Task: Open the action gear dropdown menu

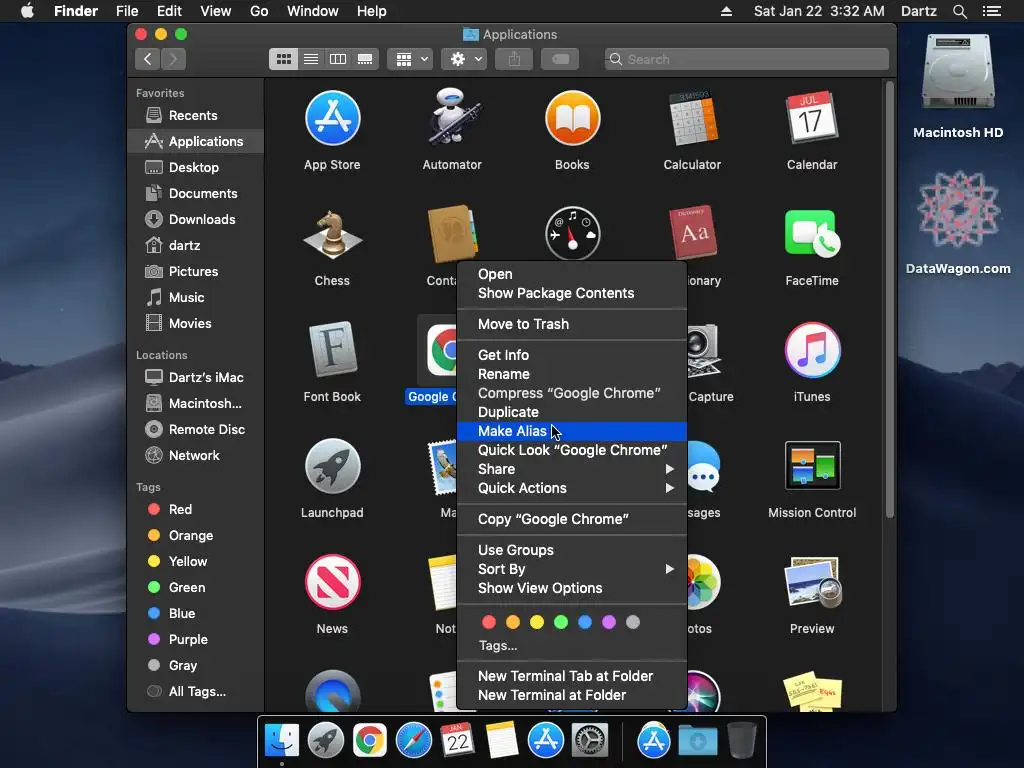Action: (x=464, y=59)
